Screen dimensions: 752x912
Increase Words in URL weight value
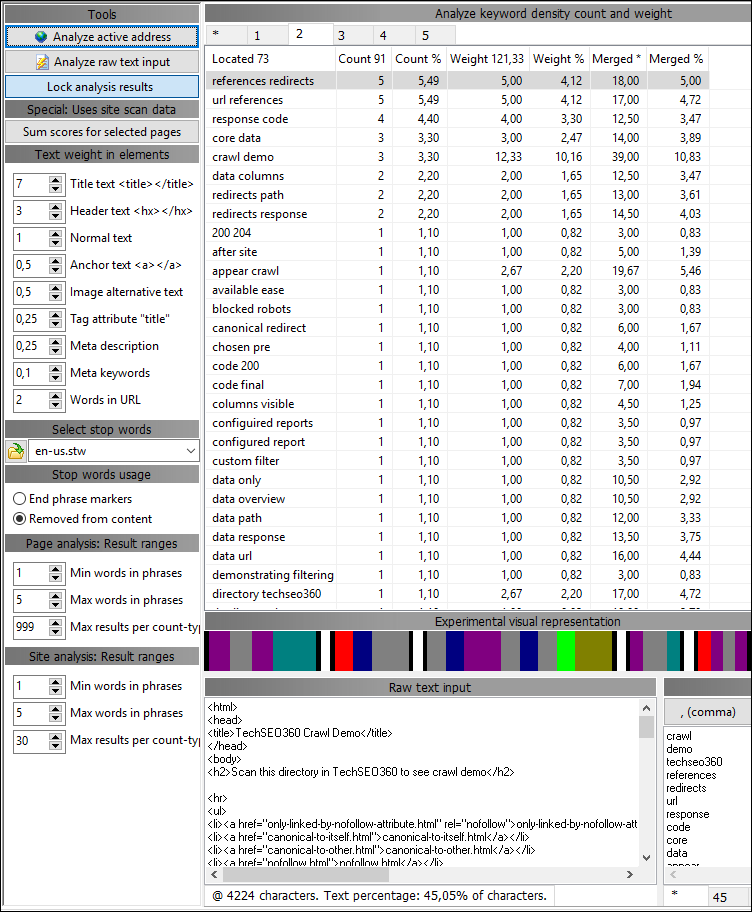[55, 396]
